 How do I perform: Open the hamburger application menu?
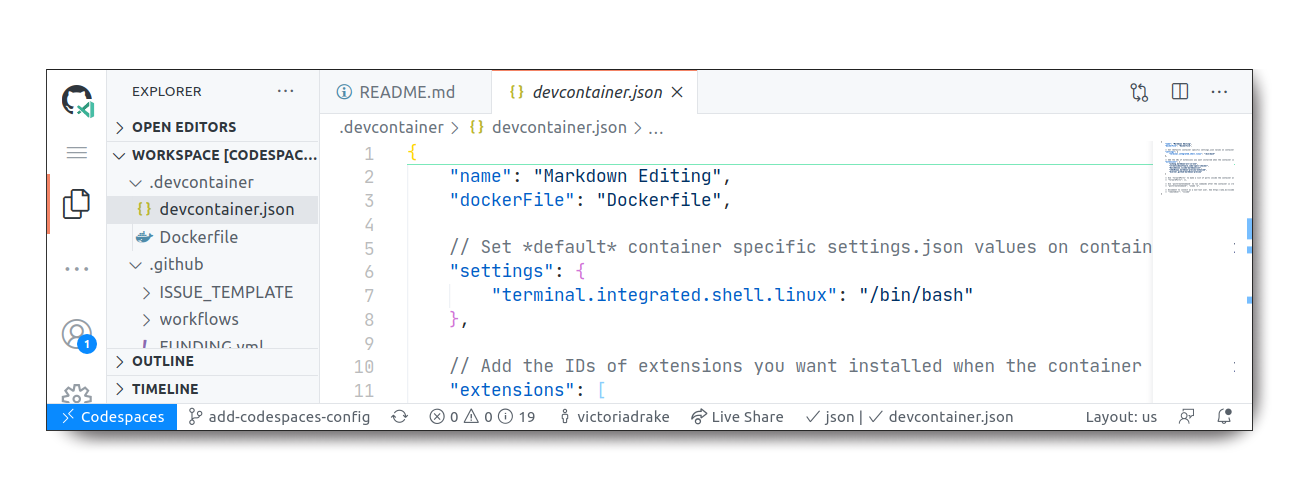click(x=77, y=153)
